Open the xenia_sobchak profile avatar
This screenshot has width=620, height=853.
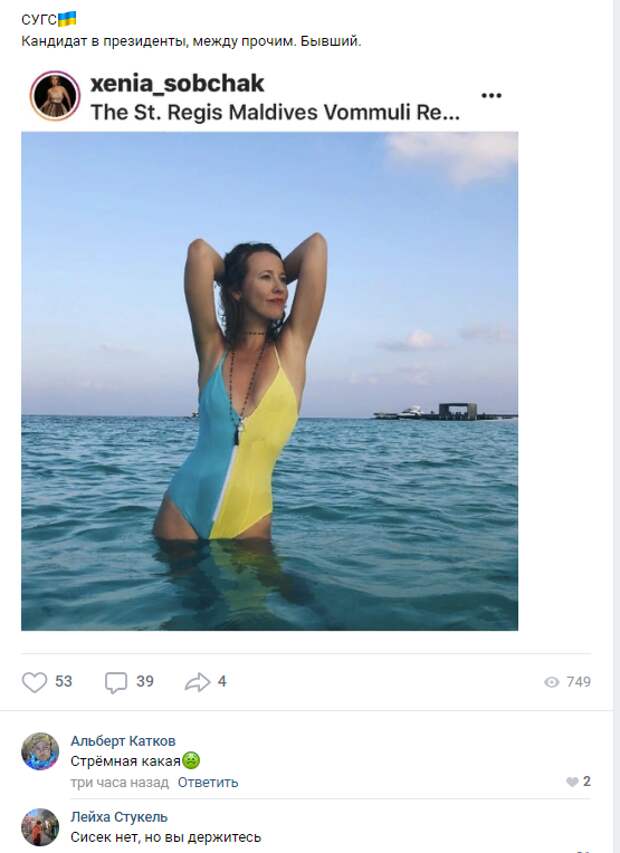click(x=55, y=96)
